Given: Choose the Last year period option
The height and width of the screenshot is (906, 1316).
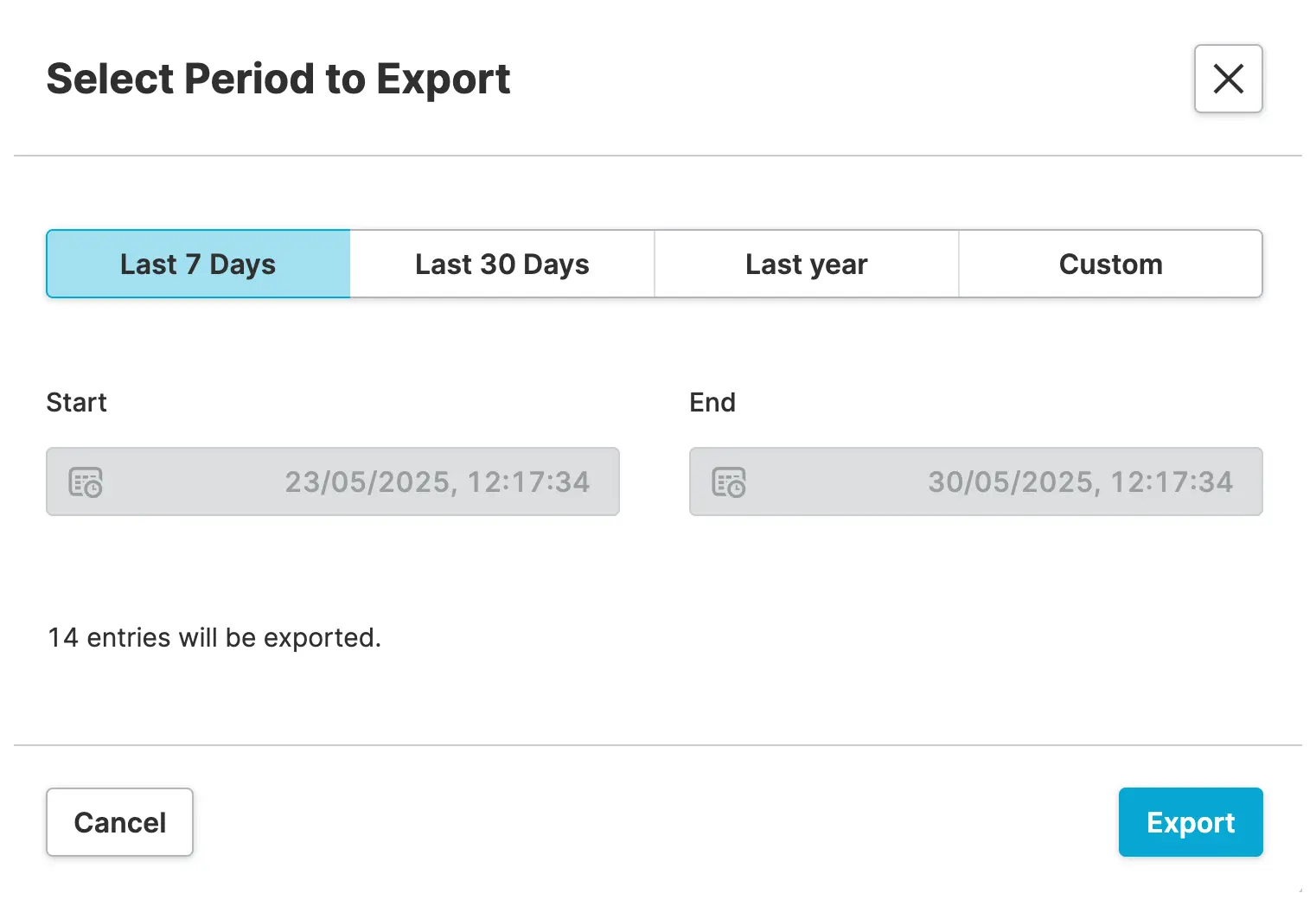Looking at the screenshot, I should pyautogui.click(x=806, y=264).
